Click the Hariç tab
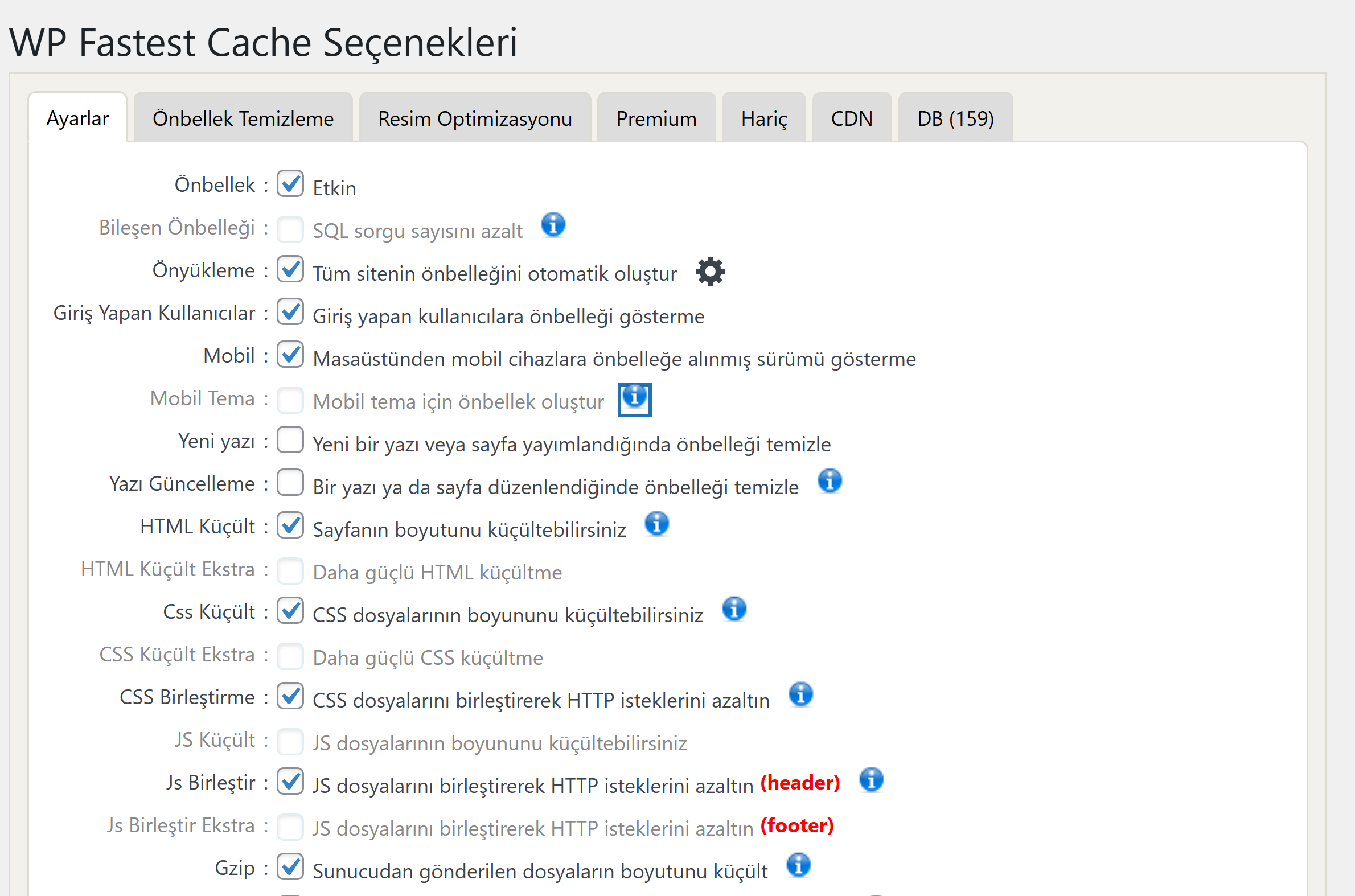The width and height of the screenshot is (1355, 896). 764,118
